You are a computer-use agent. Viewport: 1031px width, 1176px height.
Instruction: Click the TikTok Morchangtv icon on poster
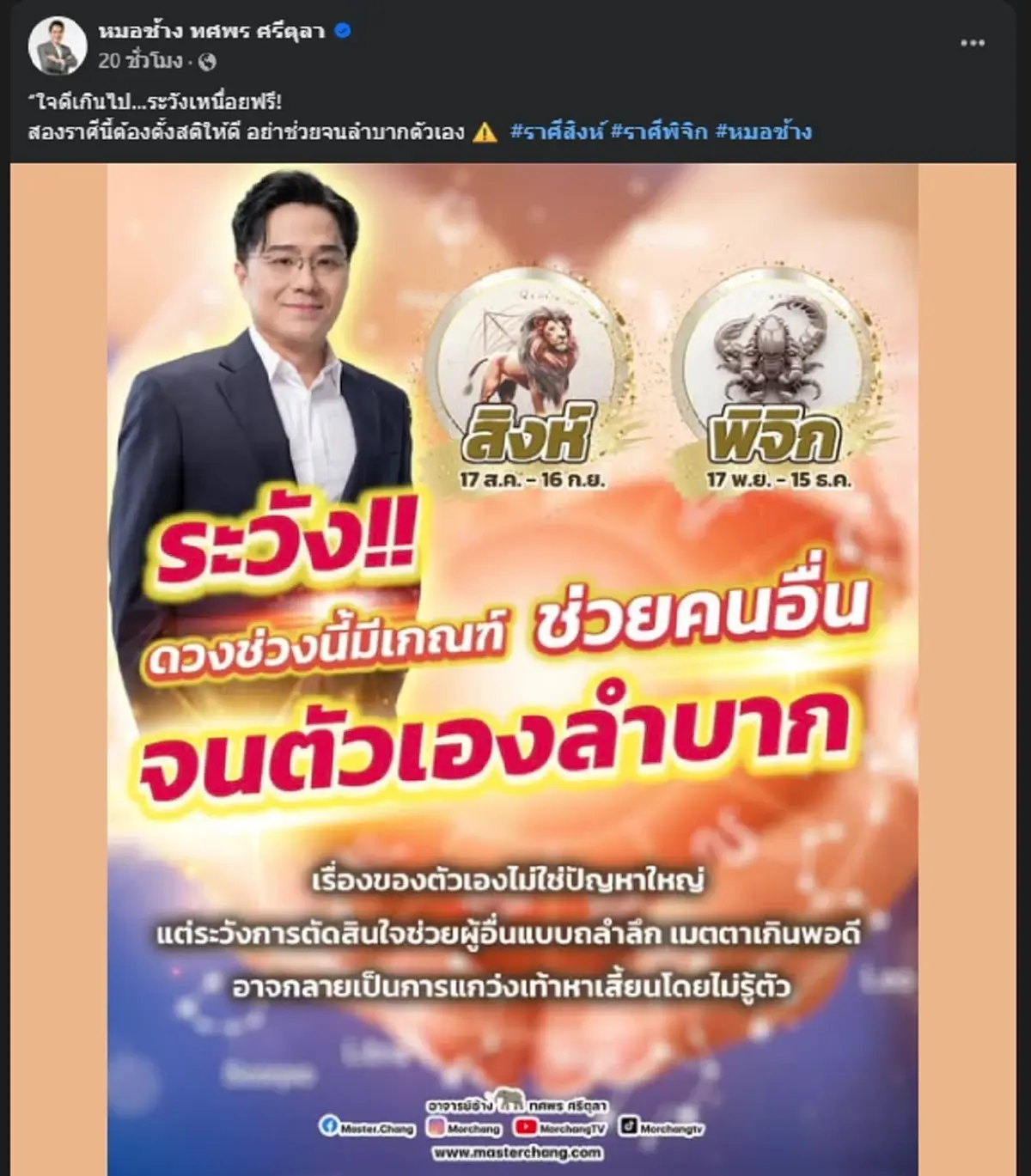[x=628, y=1126]
